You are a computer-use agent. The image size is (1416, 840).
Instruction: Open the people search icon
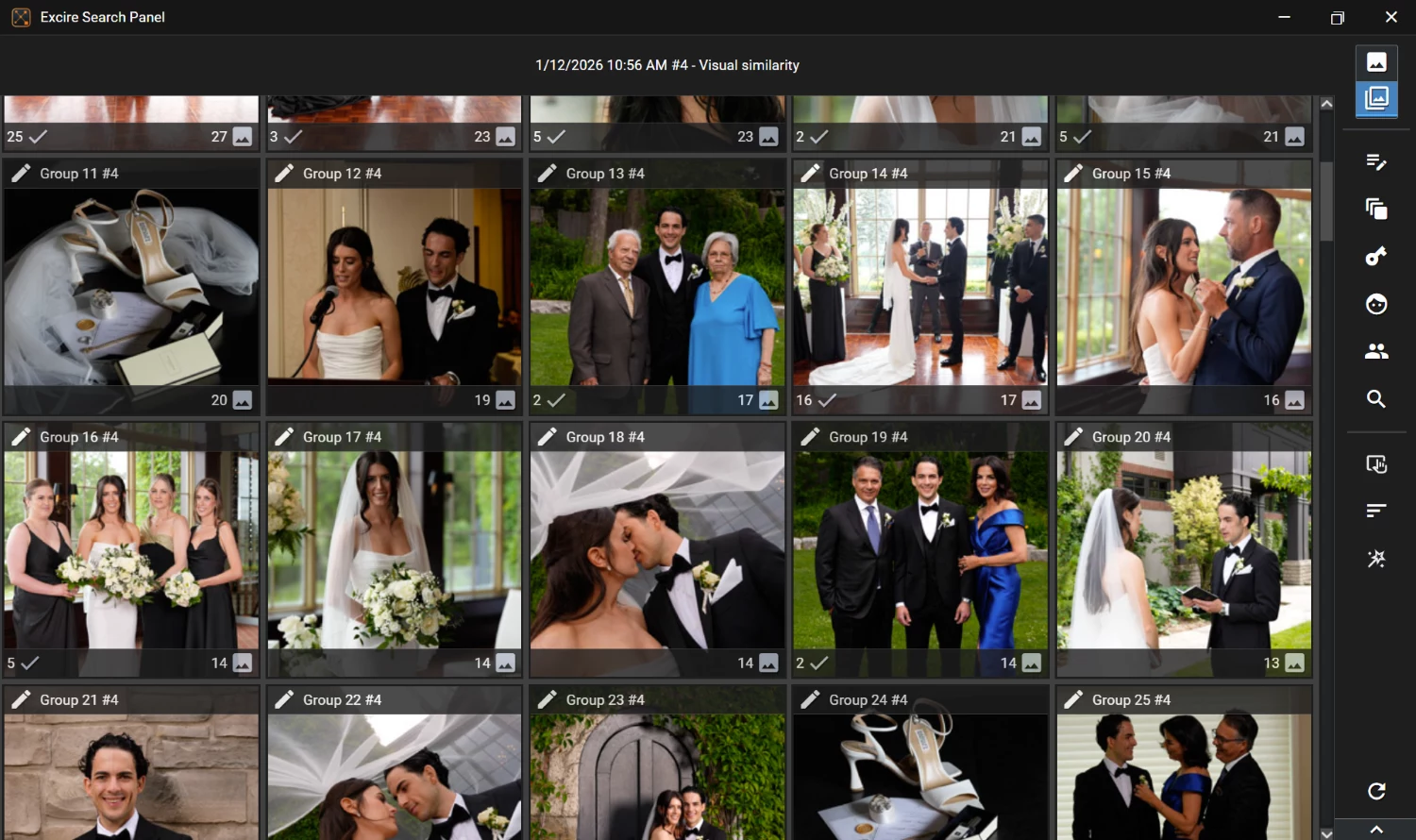tap(1376, 351)
